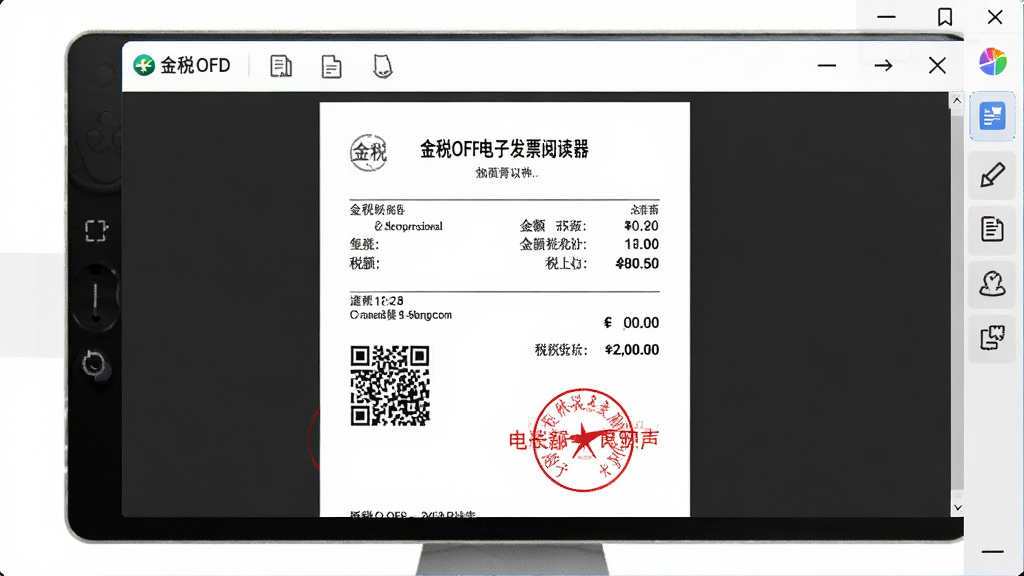
Task: Click the amount value 80.50
Action: coord(637,264)
